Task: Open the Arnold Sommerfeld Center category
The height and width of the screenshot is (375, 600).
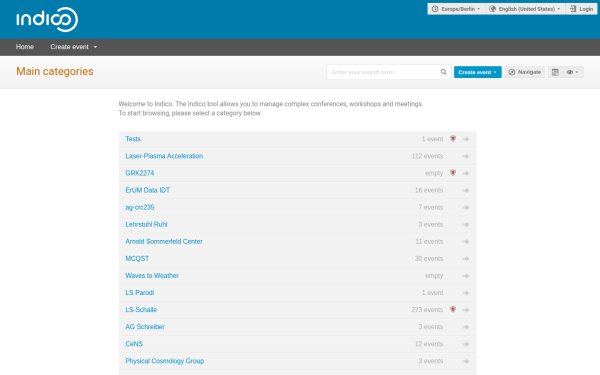Action: tap(164, 241)
